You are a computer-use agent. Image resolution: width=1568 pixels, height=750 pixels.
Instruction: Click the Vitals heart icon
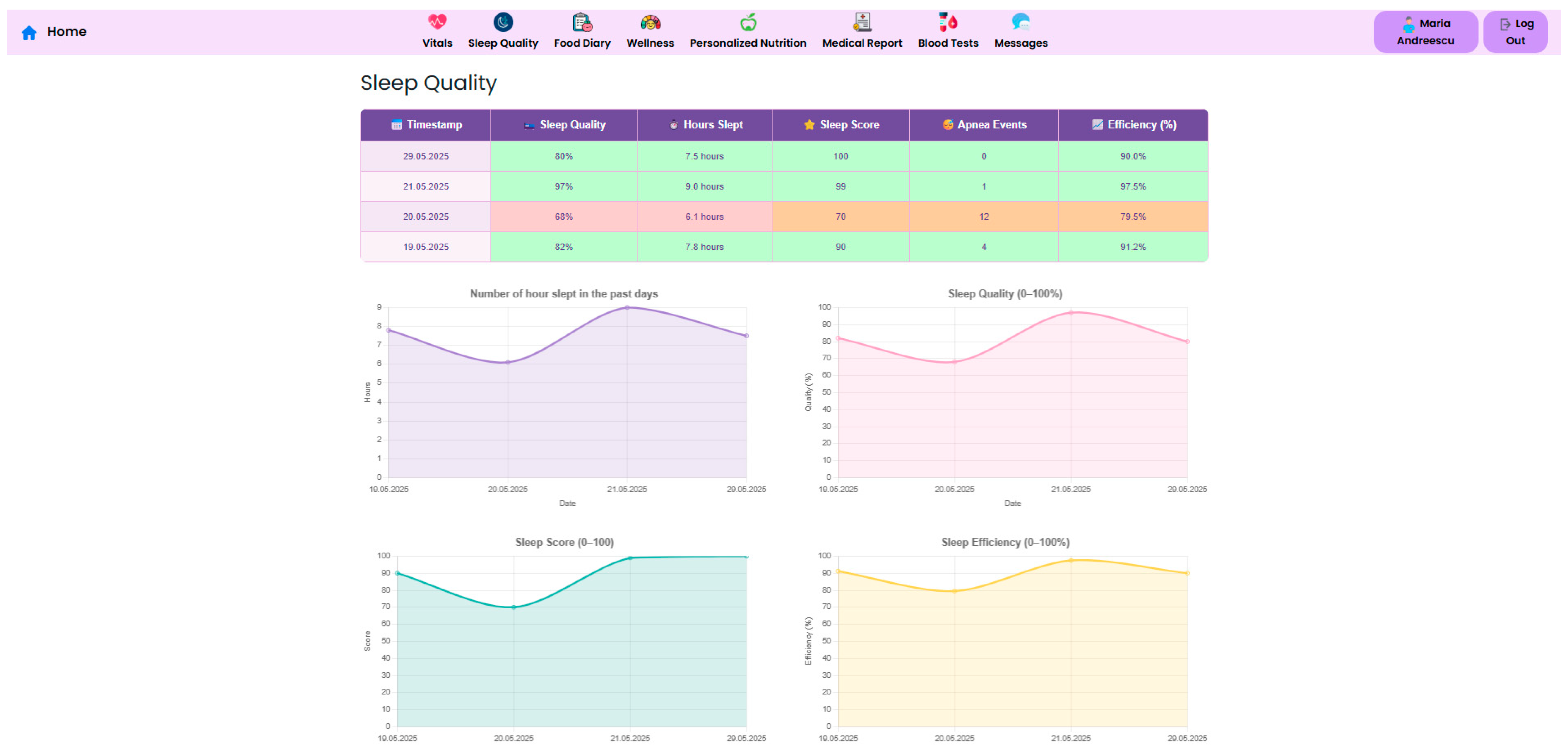(x=437, y=22)
